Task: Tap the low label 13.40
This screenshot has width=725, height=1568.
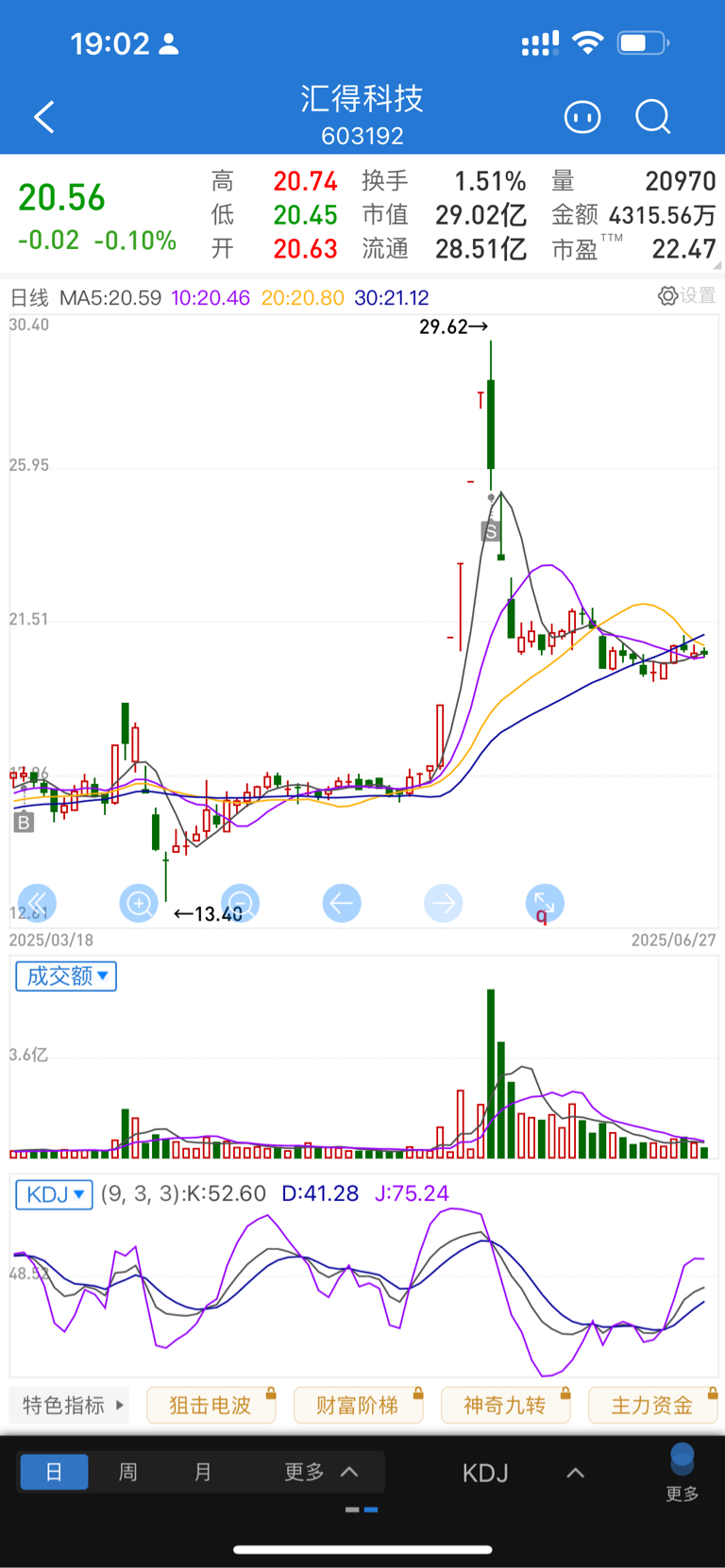Action: (209, 913)
